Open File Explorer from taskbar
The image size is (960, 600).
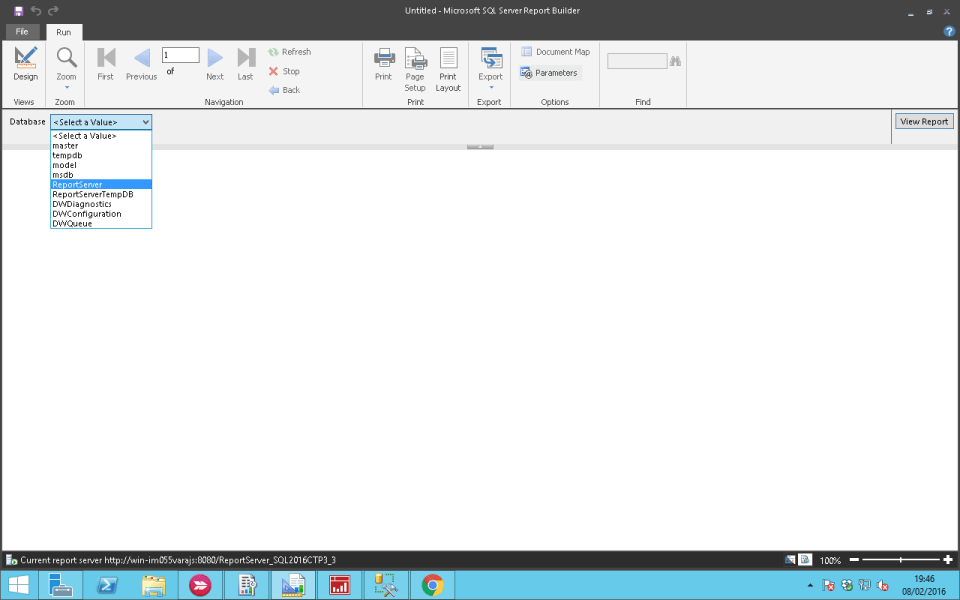154,585
